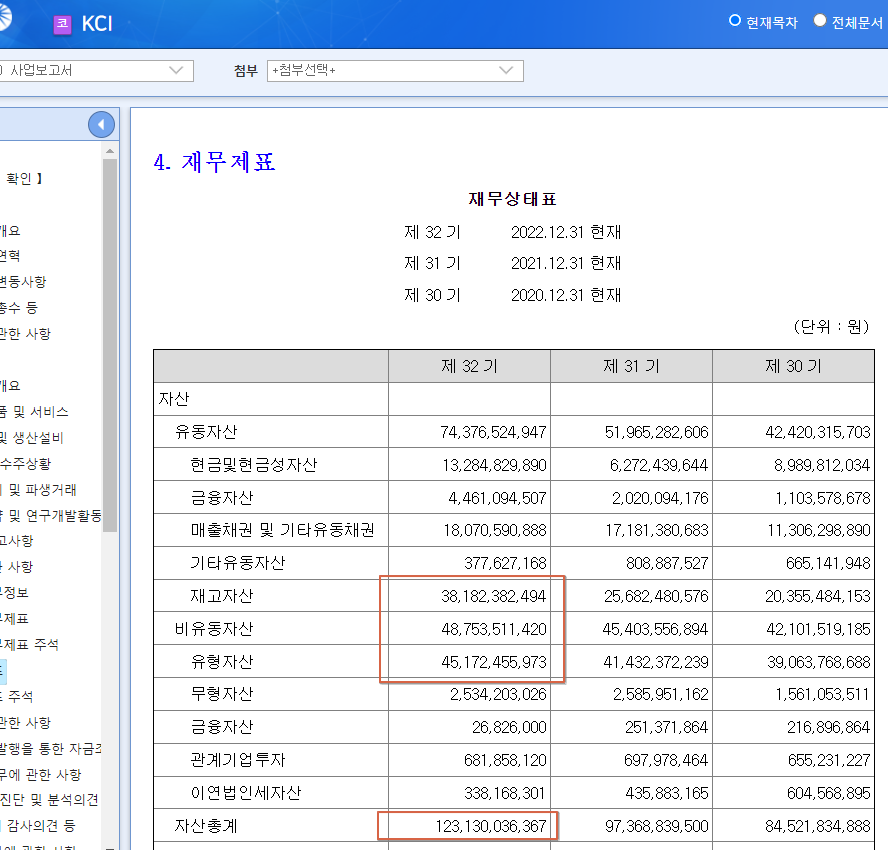This screenshot has height=850, width=888.
Task: Click the value 74,376,524,947
Action: tap(493, 433)
